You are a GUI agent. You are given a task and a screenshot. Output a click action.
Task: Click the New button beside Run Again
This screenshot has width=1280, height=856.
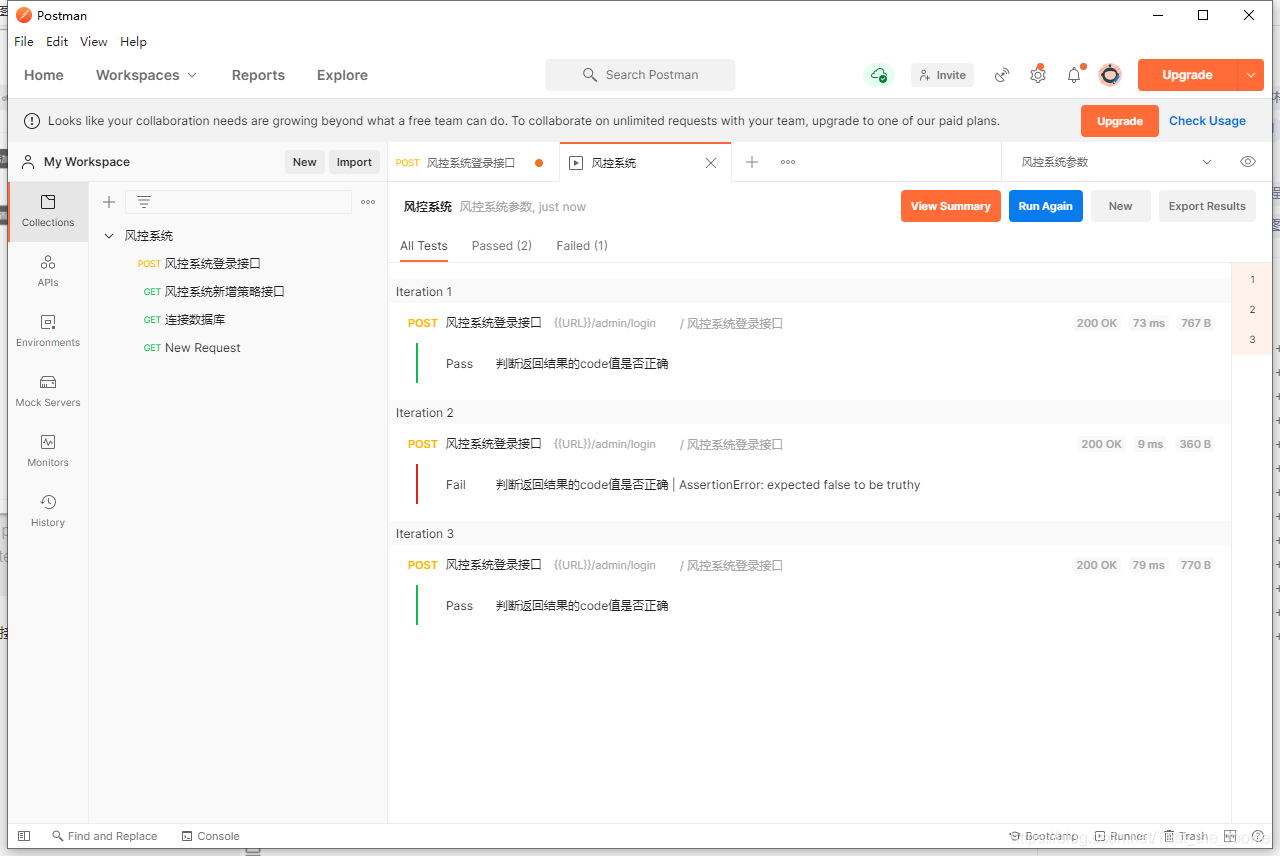click(x=1121, y=206)
